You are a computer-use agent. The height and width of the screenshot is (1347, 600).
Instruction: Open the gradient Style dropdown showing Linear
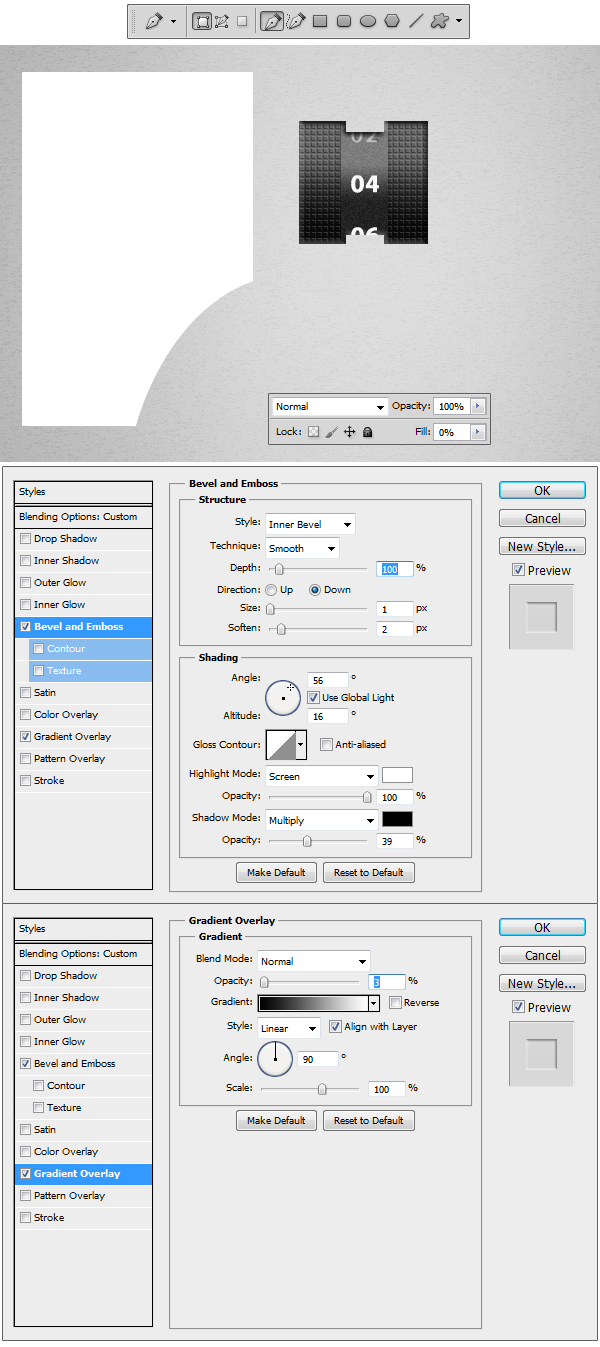click(289, 1028)
